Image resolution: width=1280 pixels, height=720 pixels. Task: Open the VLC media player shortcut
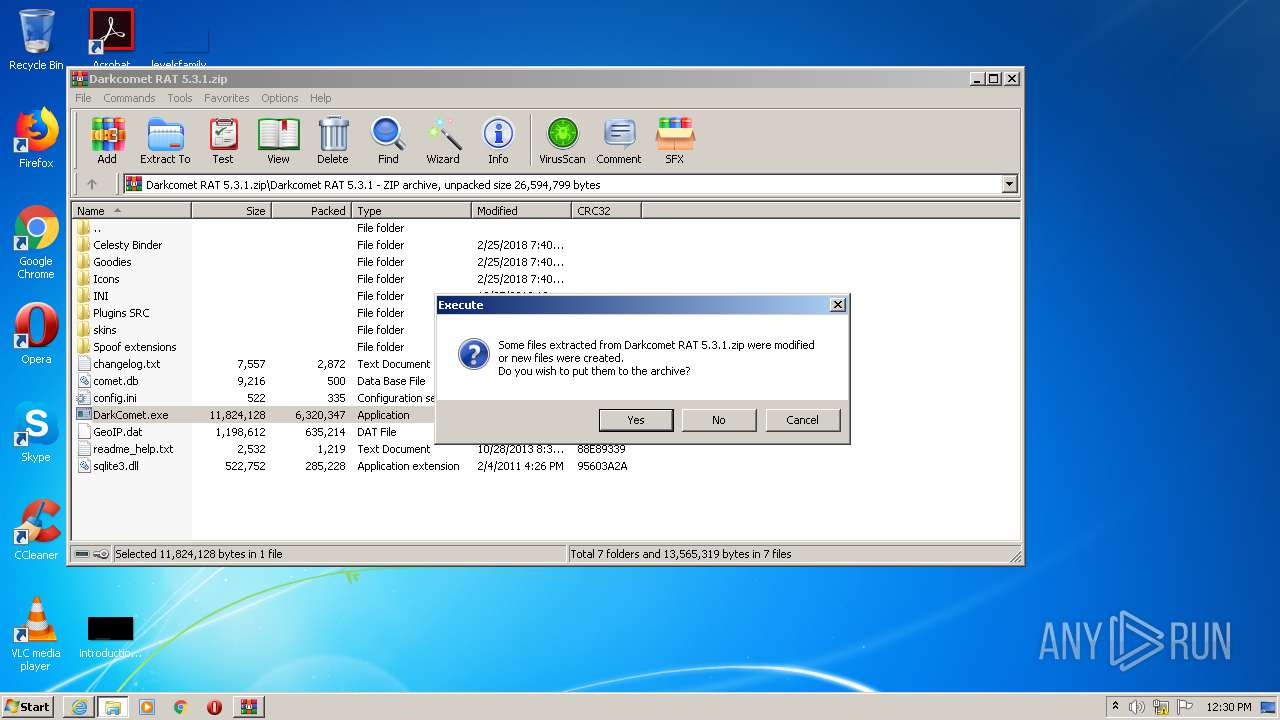(x=36, y=634)
